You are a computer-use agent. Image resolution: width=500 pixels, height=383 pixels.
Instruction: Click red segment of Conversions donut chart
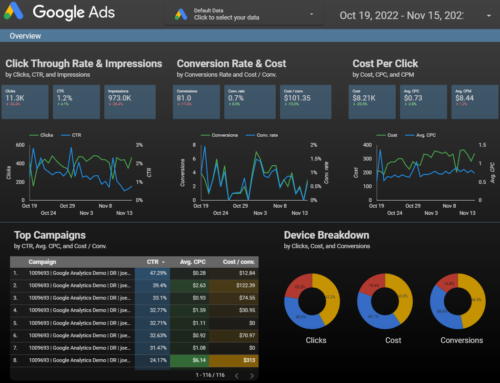click(448, 283)
